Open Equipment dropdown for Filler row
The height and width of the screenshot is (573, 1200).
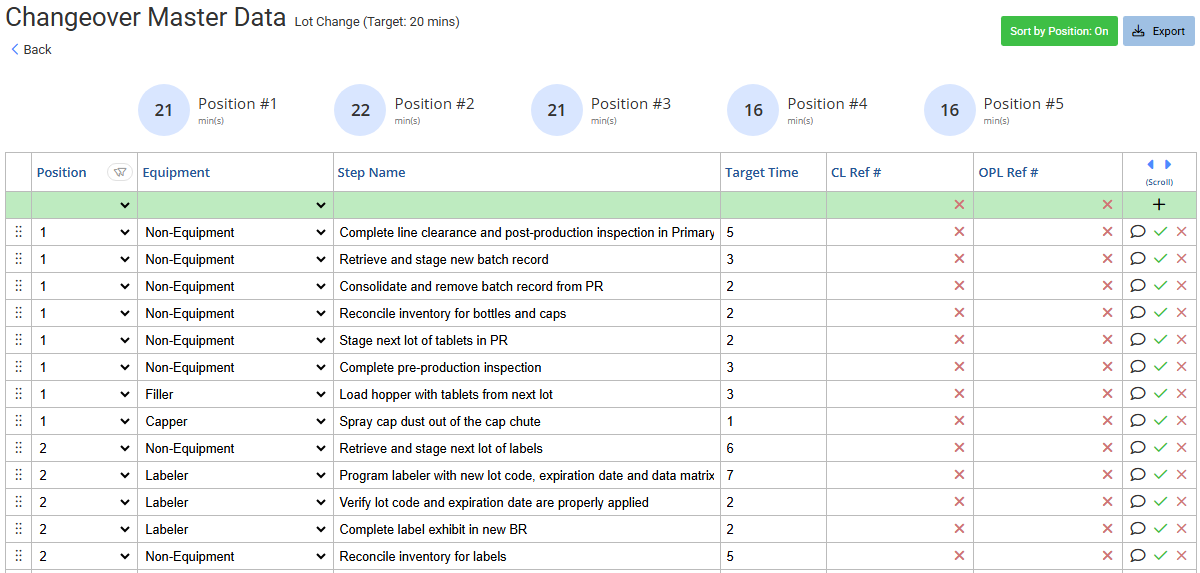point(321,394)
